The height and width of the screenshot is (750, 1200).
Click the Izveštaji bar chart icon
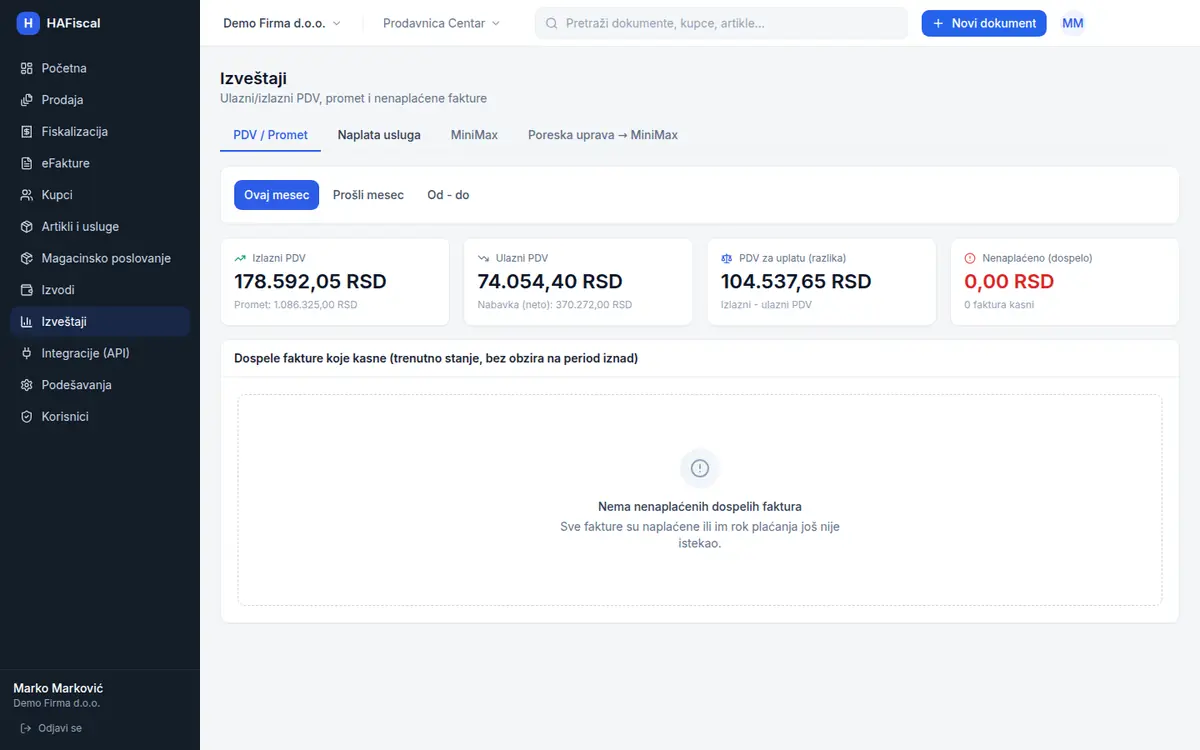(27, 322)
